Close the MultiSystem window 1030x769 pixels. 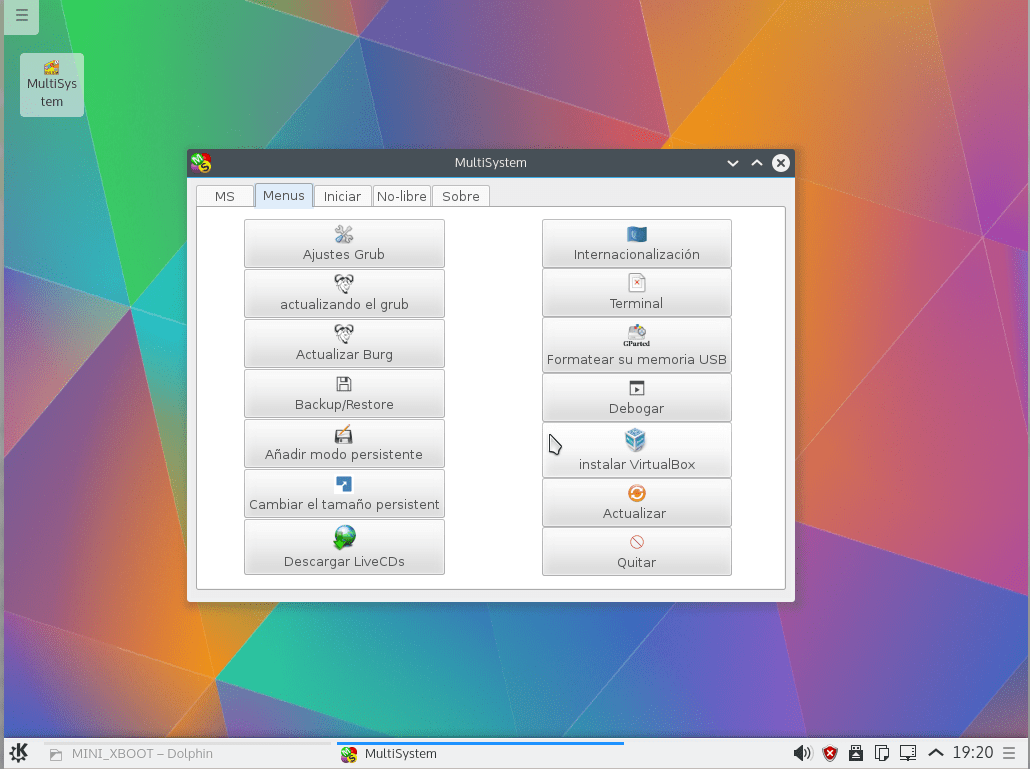pyautogui.click(x=780, y=163)
